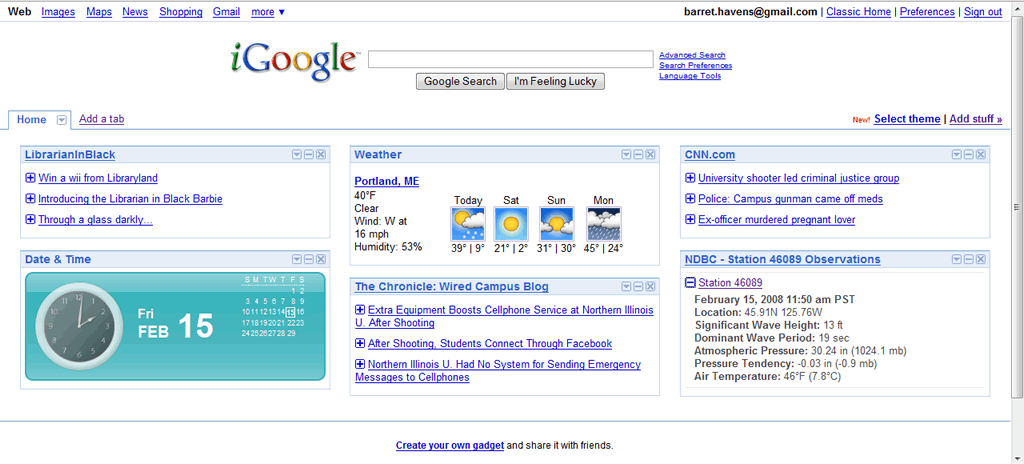1024x464 pixels.
Task: Go to Images in top navigation
Action: pyautogui.click(x=58, y=12)
